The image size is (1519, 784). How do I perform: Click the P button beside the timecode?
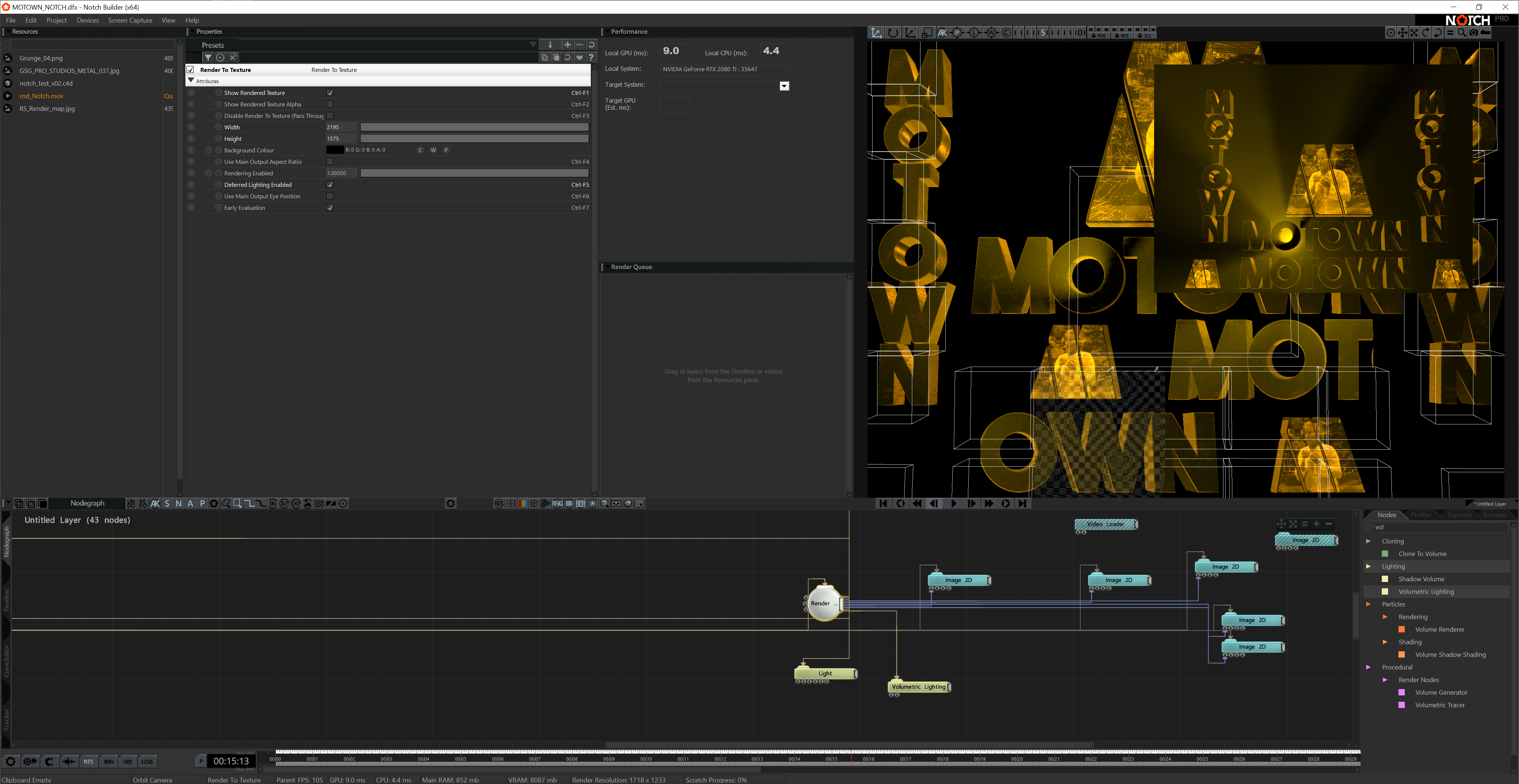point(201,761)
